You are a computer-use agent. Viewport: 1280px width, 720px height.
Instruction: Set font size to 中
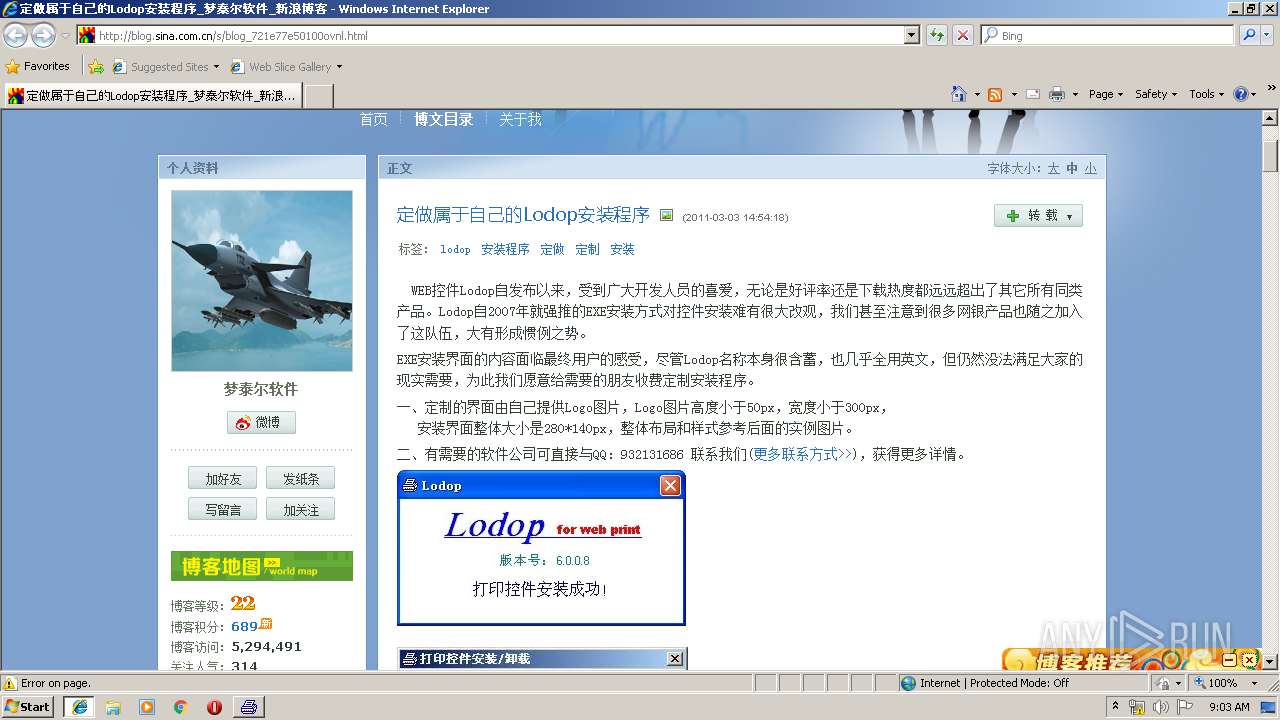click(x=1072, y=168)
